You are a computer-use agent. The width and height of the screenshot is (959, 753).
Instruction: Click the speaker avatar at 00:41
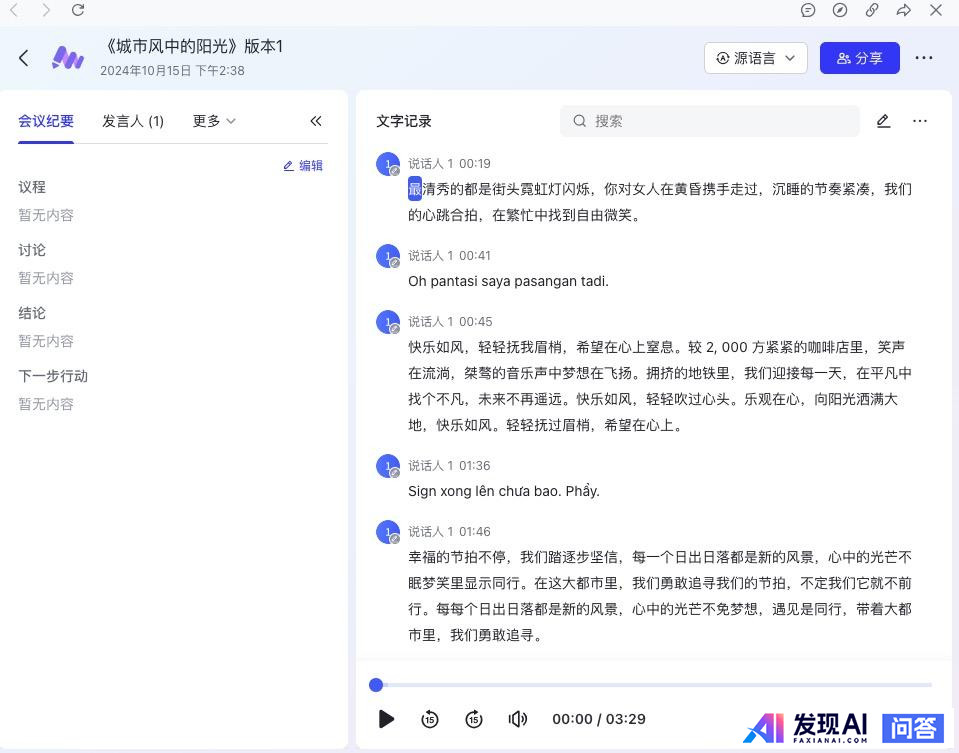(387, 257)
